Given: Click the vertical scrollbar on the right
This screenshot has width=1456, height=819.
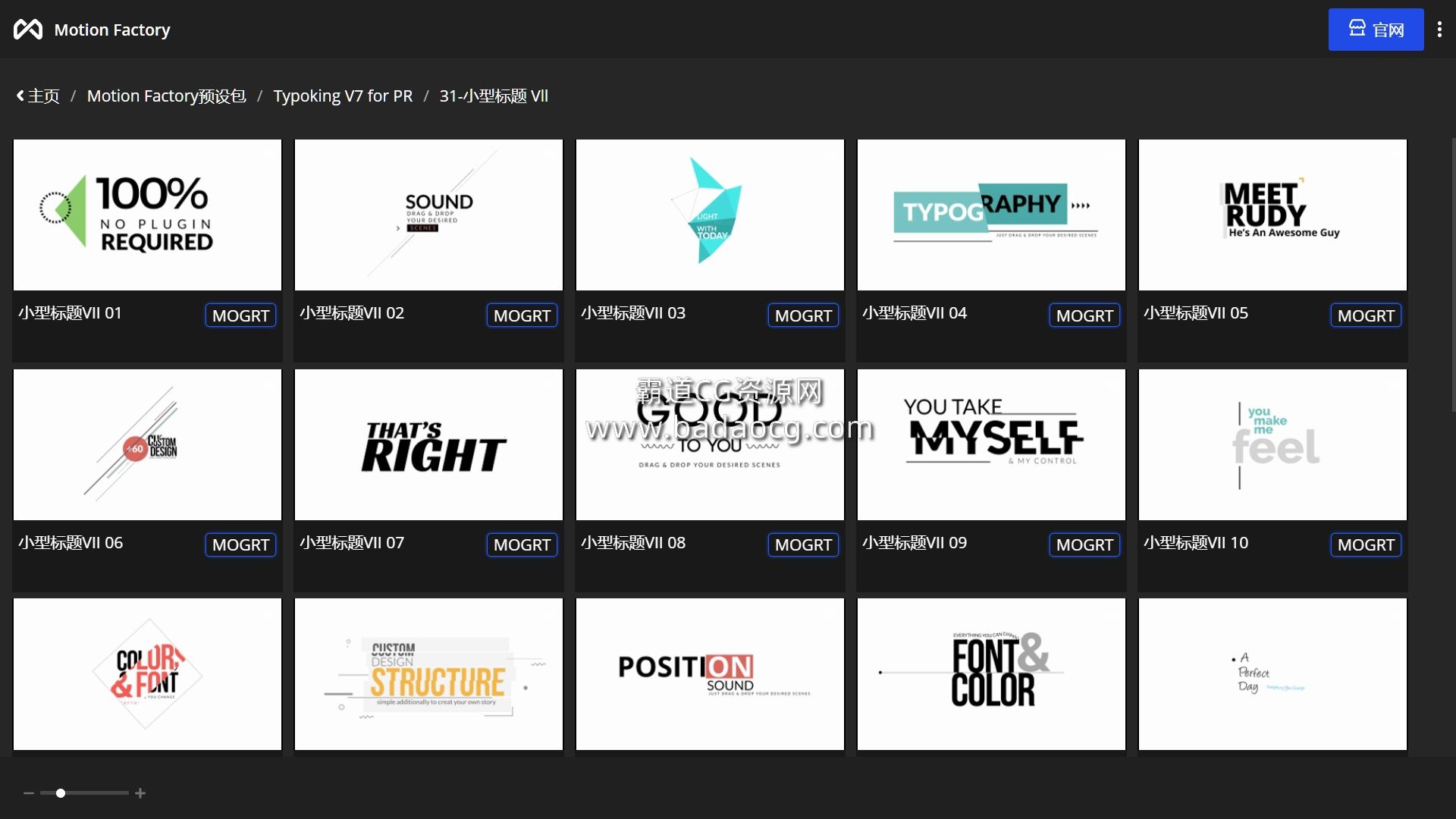Looking at the screenshot, I should click(1453, 275).
